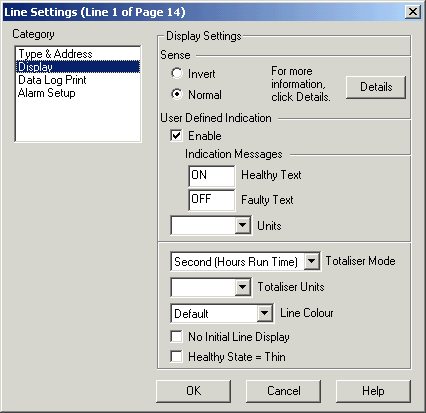Image resolution: width=426 pixels, height=413 pixels.
Task: Open the Help button
Action: 373,391
